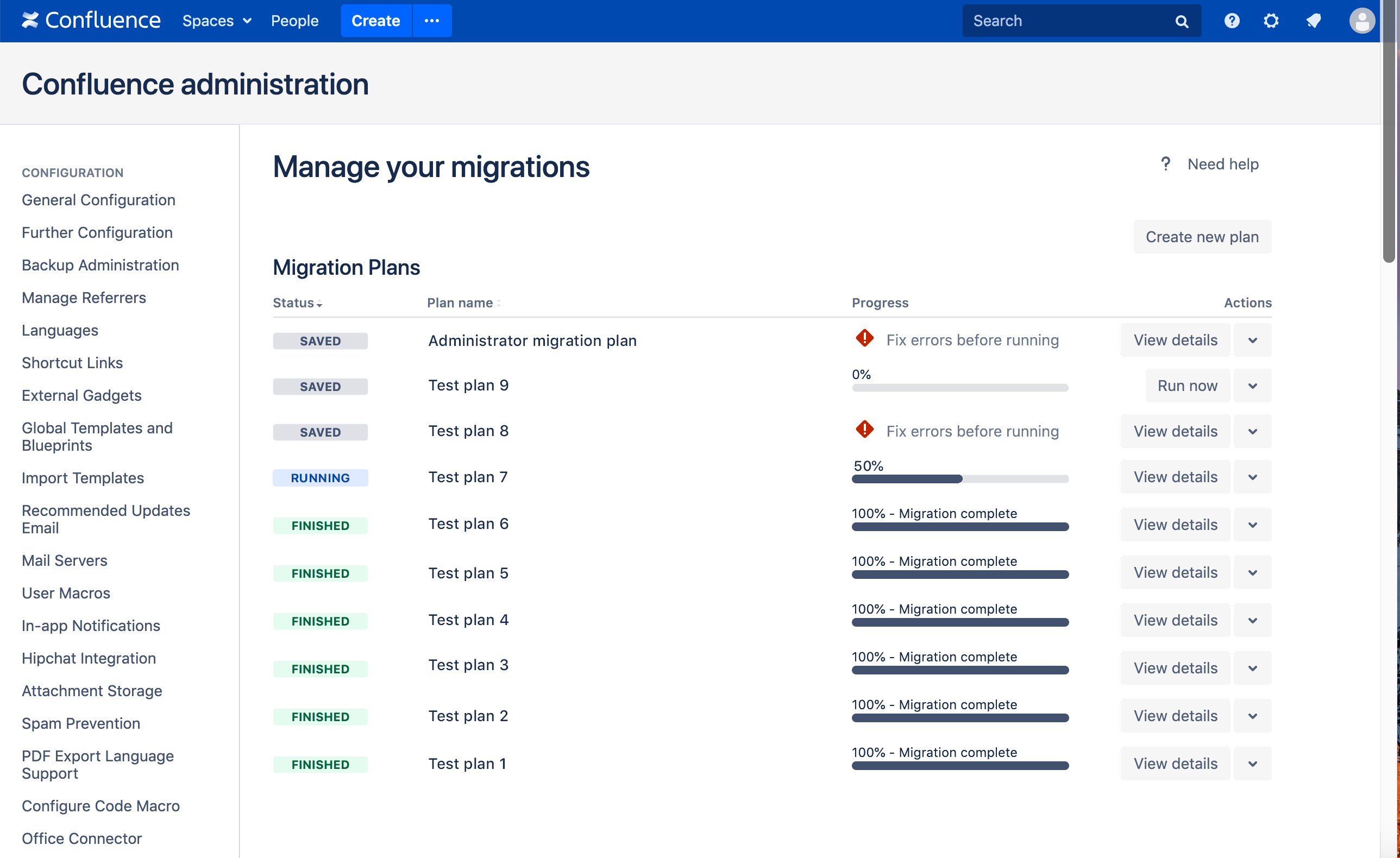
Task: Expand actions dropdown for Test plan 1
Action: pos(1252,764)
